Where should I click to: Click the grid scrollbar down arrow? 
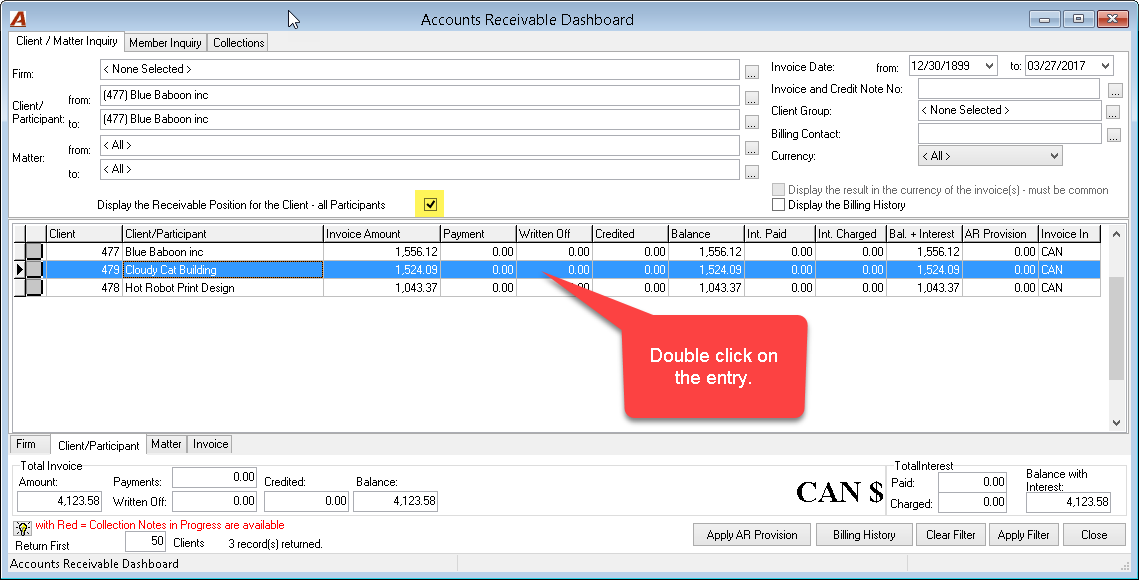coord(1116,422)
